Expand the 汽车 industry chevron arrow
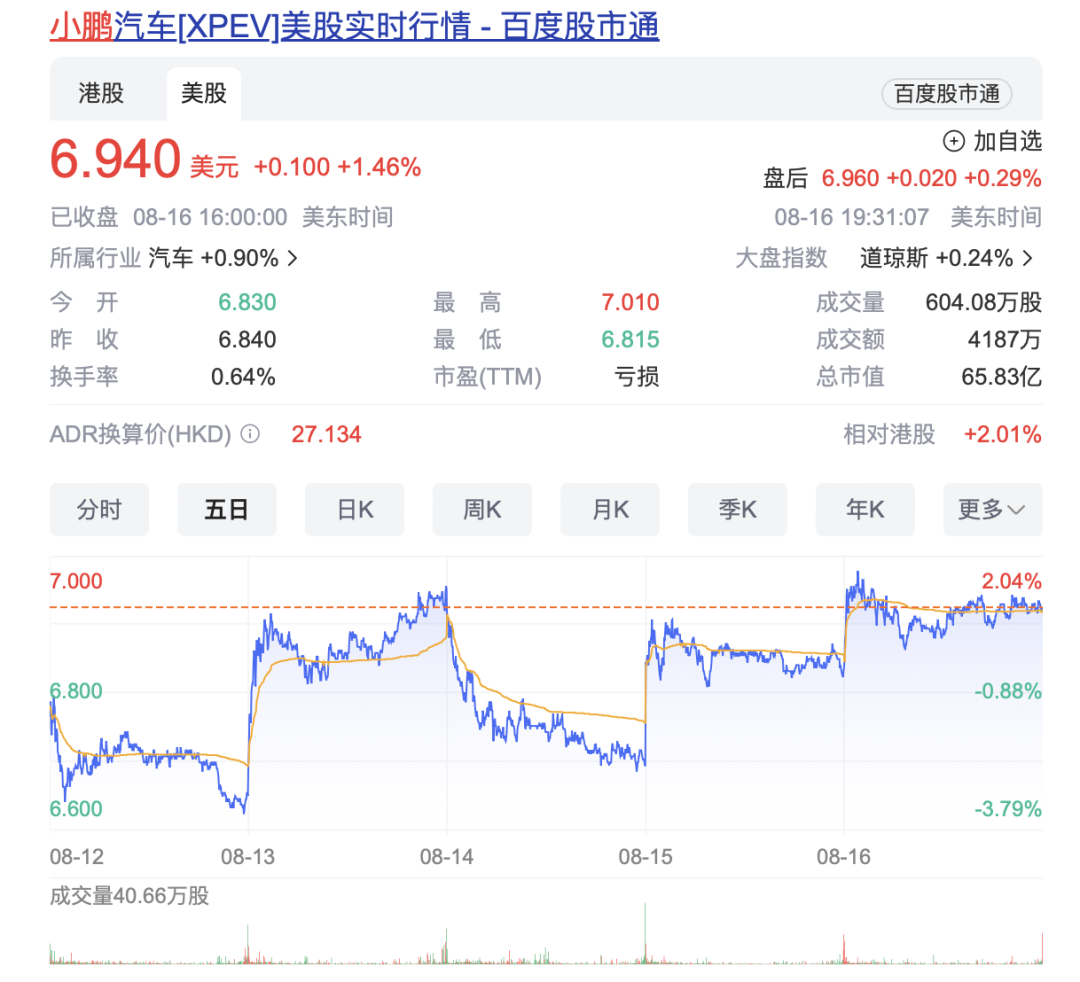Screen dimensions: 1080x982 (293, 259)
